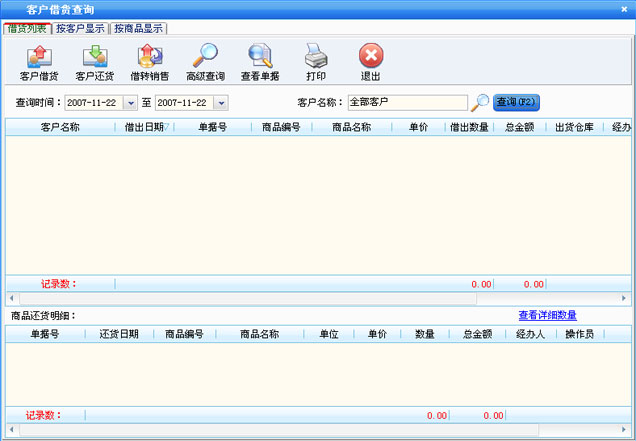Image resolution: width=636 pixels, height=441 pixels.
Task: Expand the start date dropdown
Action: 130,102
